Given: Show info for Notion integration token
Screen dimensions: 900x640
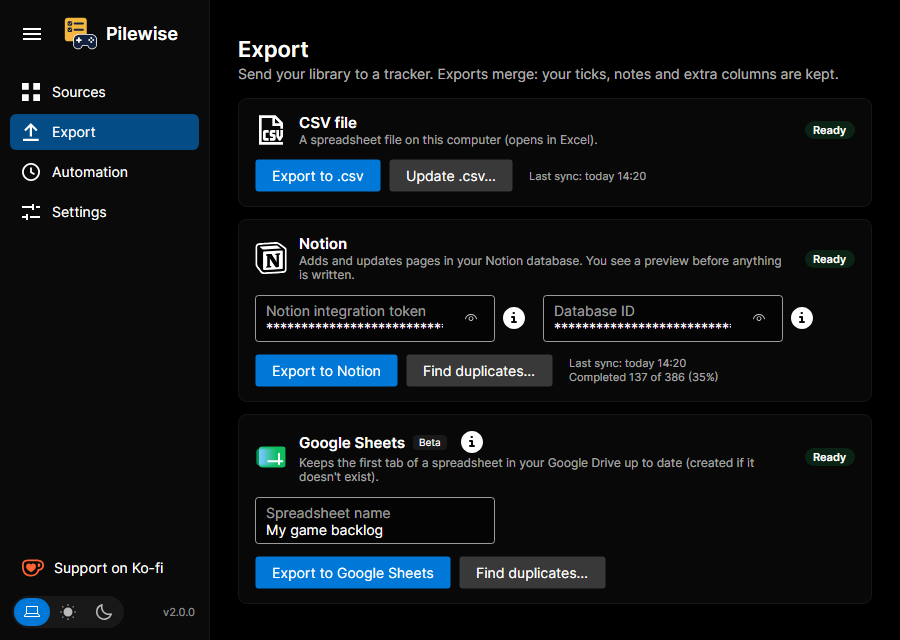Looking at the screenshot, I should (x=514, y=318).
